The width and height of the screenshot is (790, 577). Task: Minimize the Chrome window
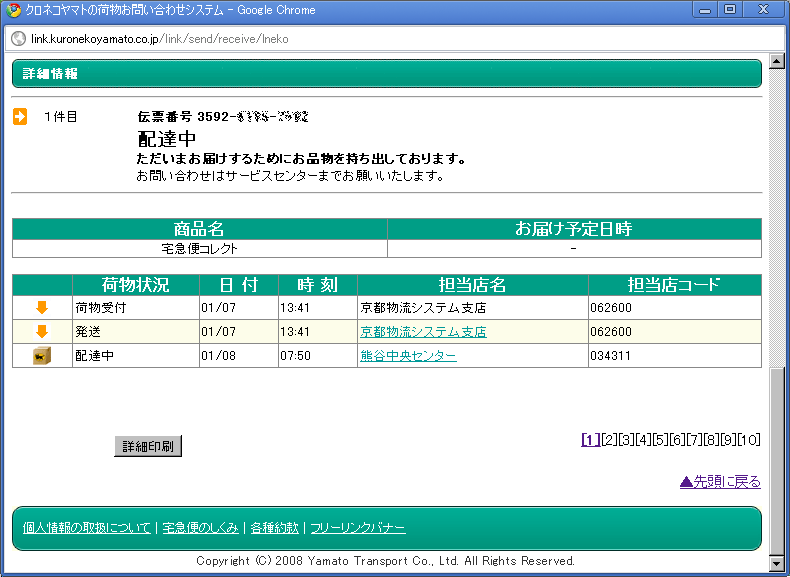[x=705, y=10]
